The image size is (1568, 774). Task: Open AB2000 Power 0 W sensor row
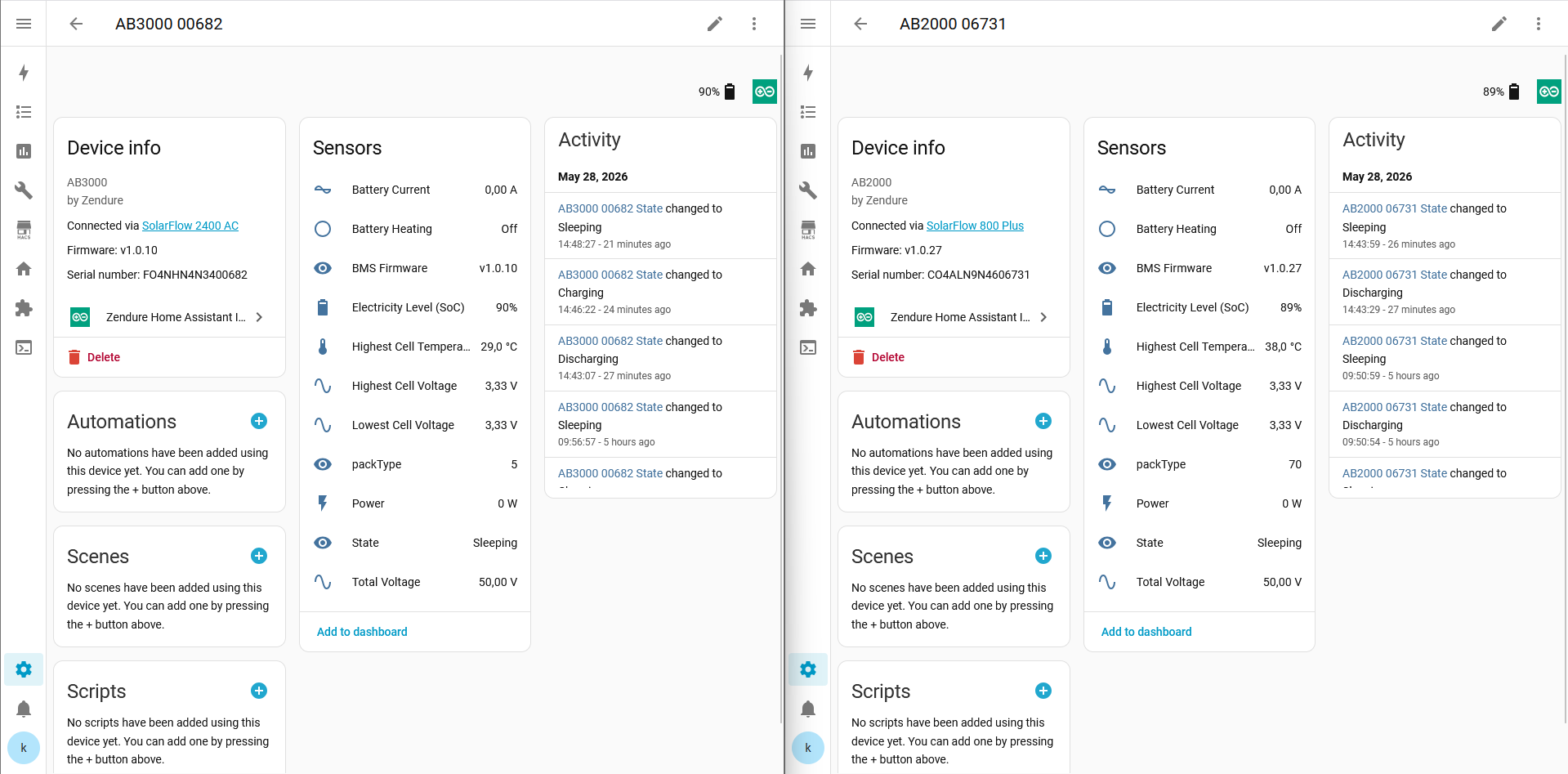point(1199,503)
